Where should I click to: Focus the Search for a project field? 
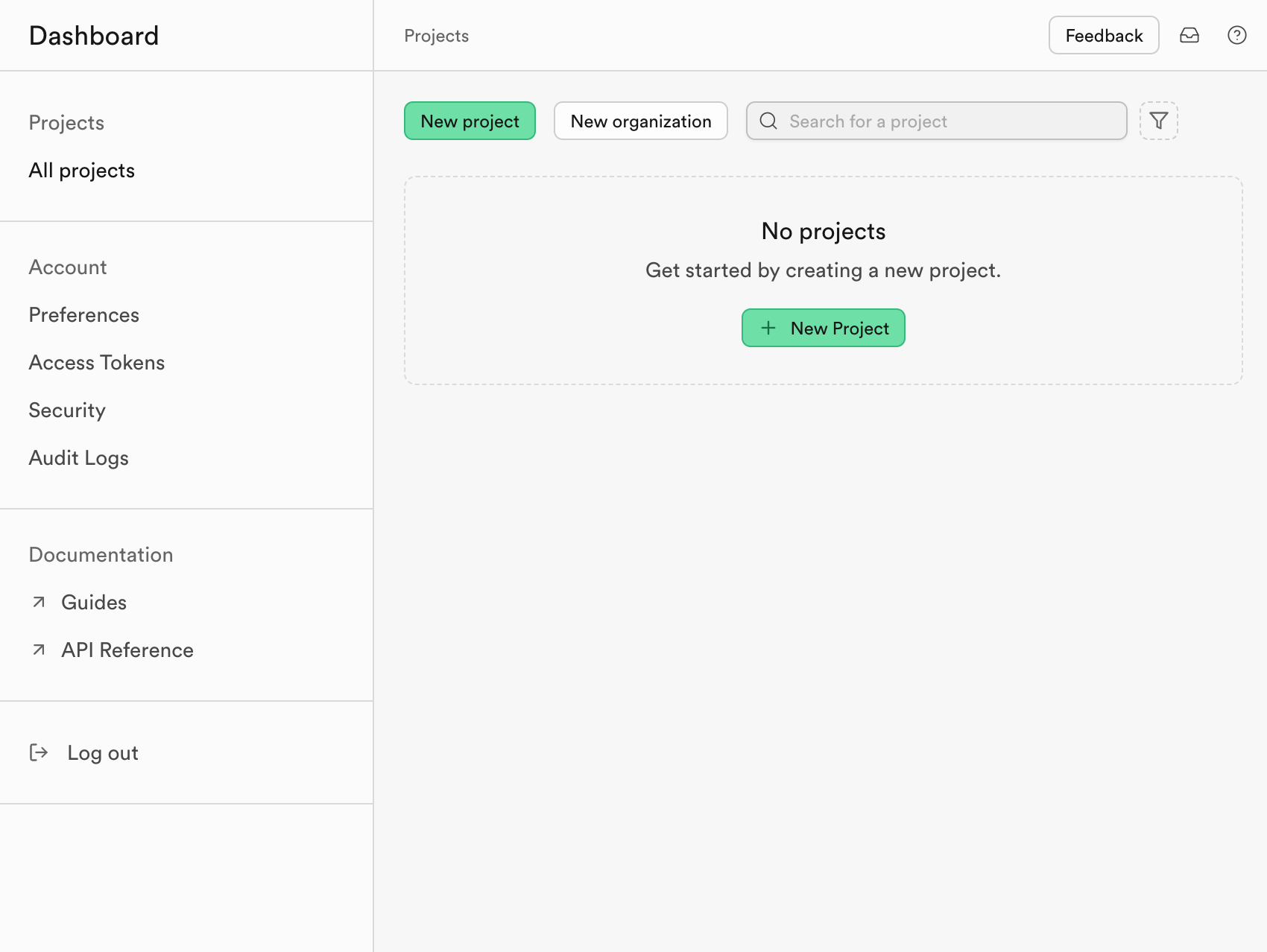[937, 121]
